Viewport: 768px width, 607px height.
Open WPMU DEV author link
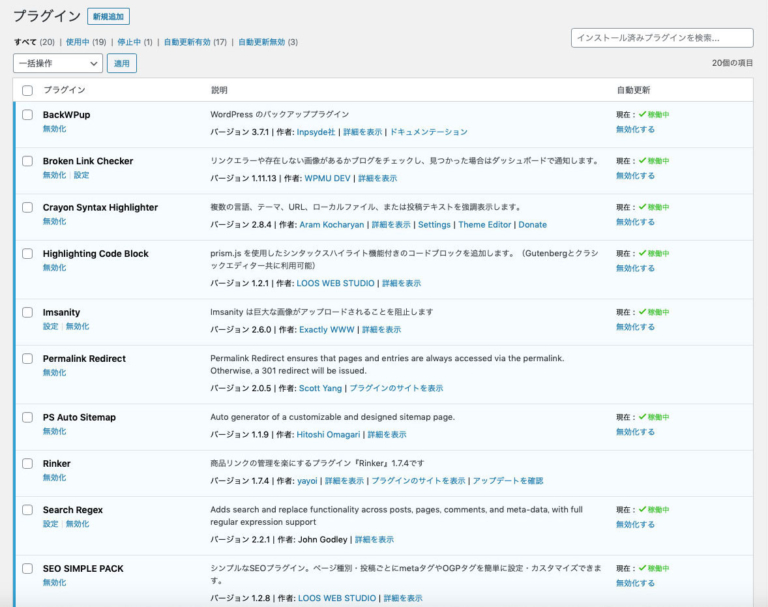(x=327, y=178)
